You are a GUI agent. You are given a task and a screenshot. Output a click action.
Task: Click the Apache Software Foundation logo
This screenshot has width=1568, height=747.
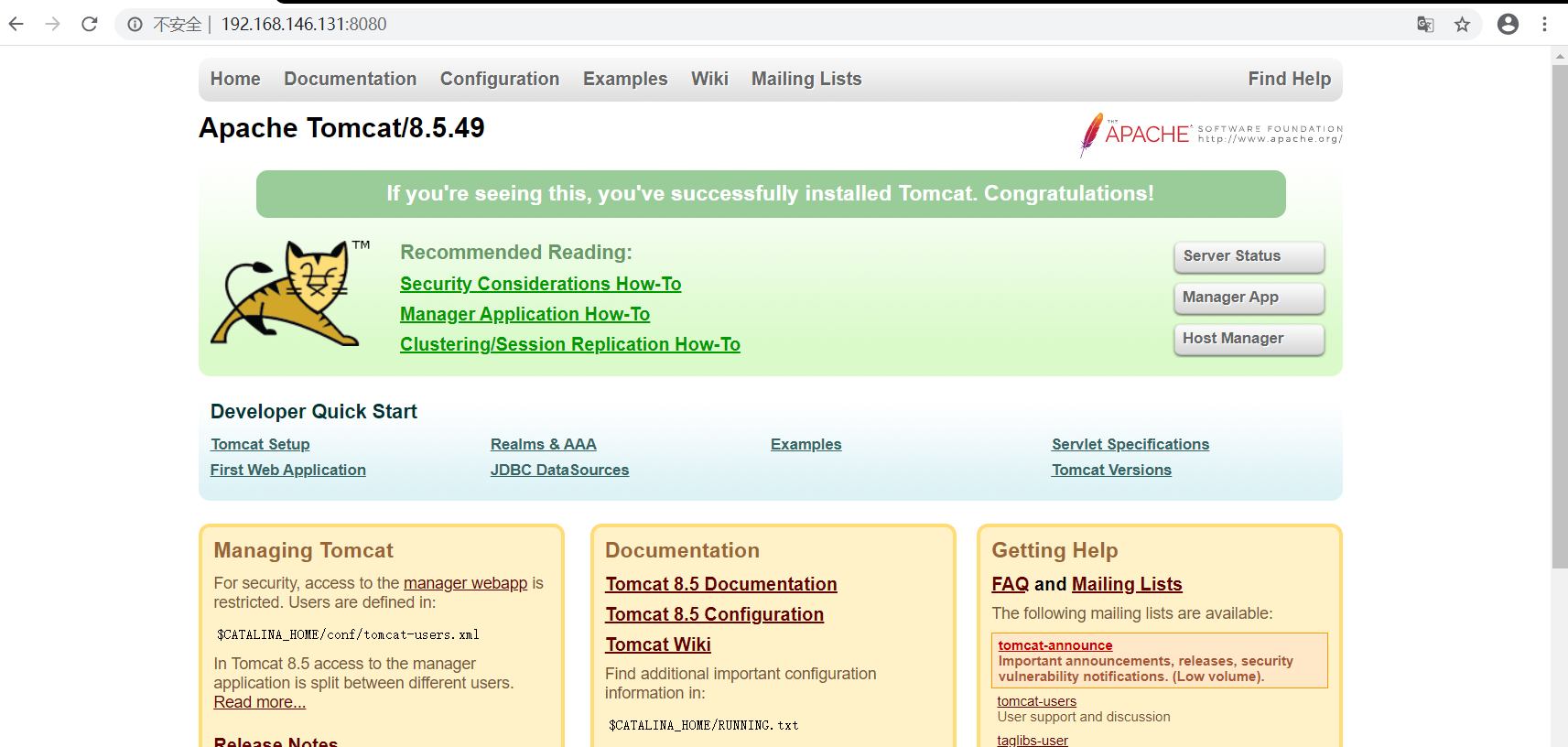pyautogui.click(x=1211, y=135)
